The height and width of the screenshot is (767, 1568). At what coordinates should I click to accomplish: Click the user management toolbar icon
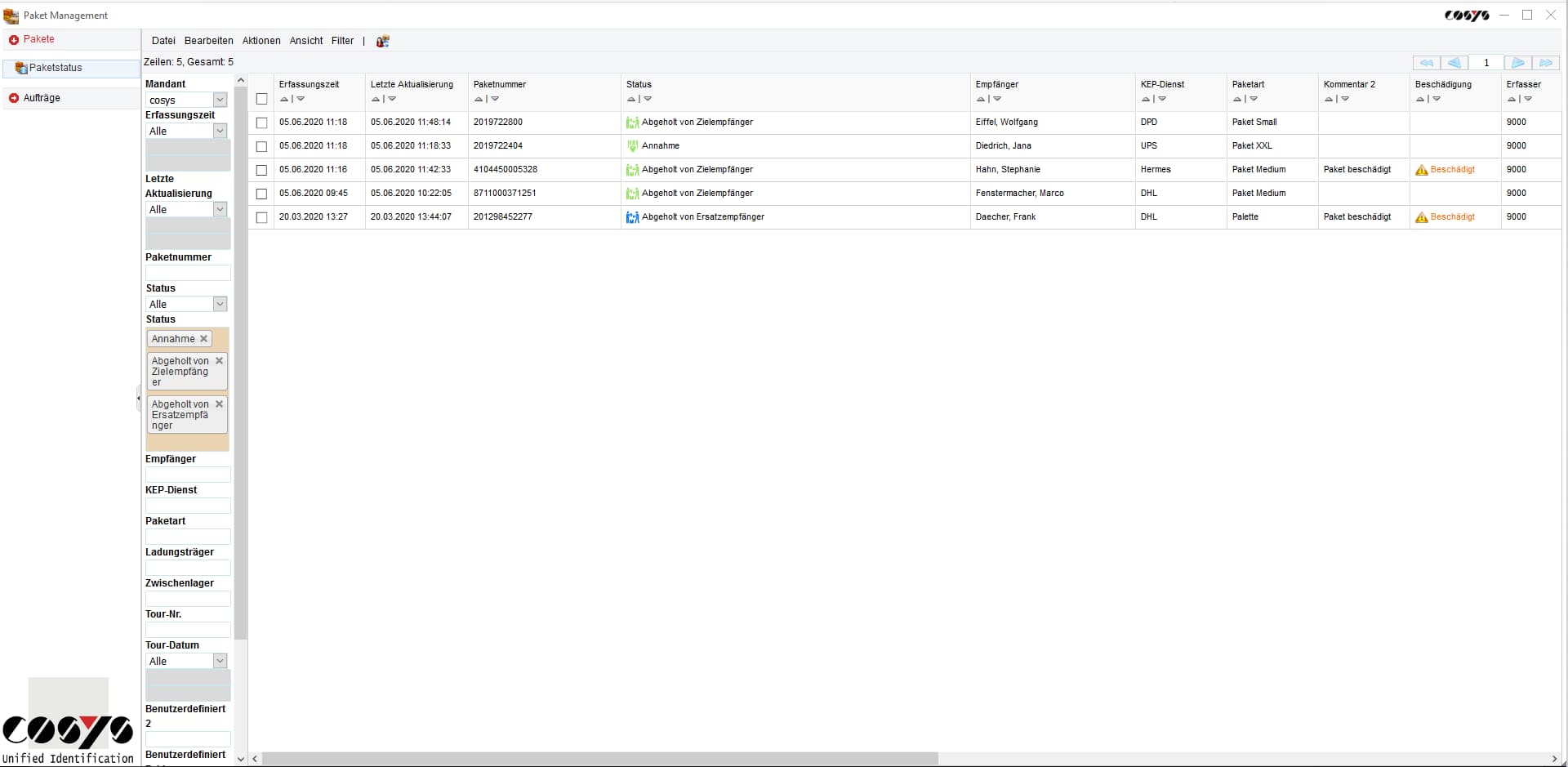381,41
